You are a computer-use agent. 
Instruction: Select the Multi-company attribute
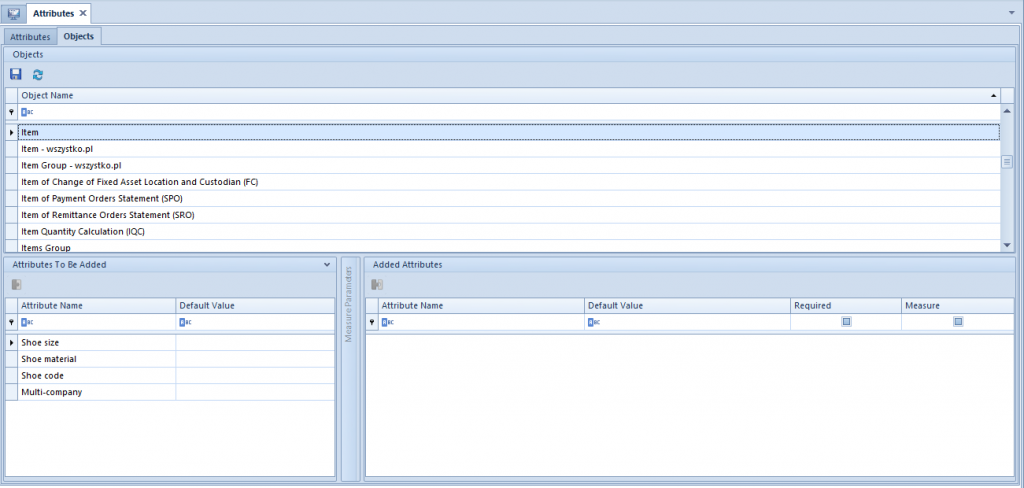(97, 392)
